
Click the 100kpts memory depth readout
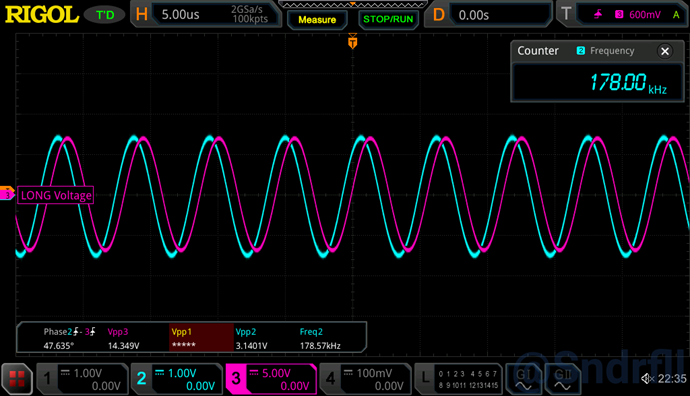click(x=250, y=19)
